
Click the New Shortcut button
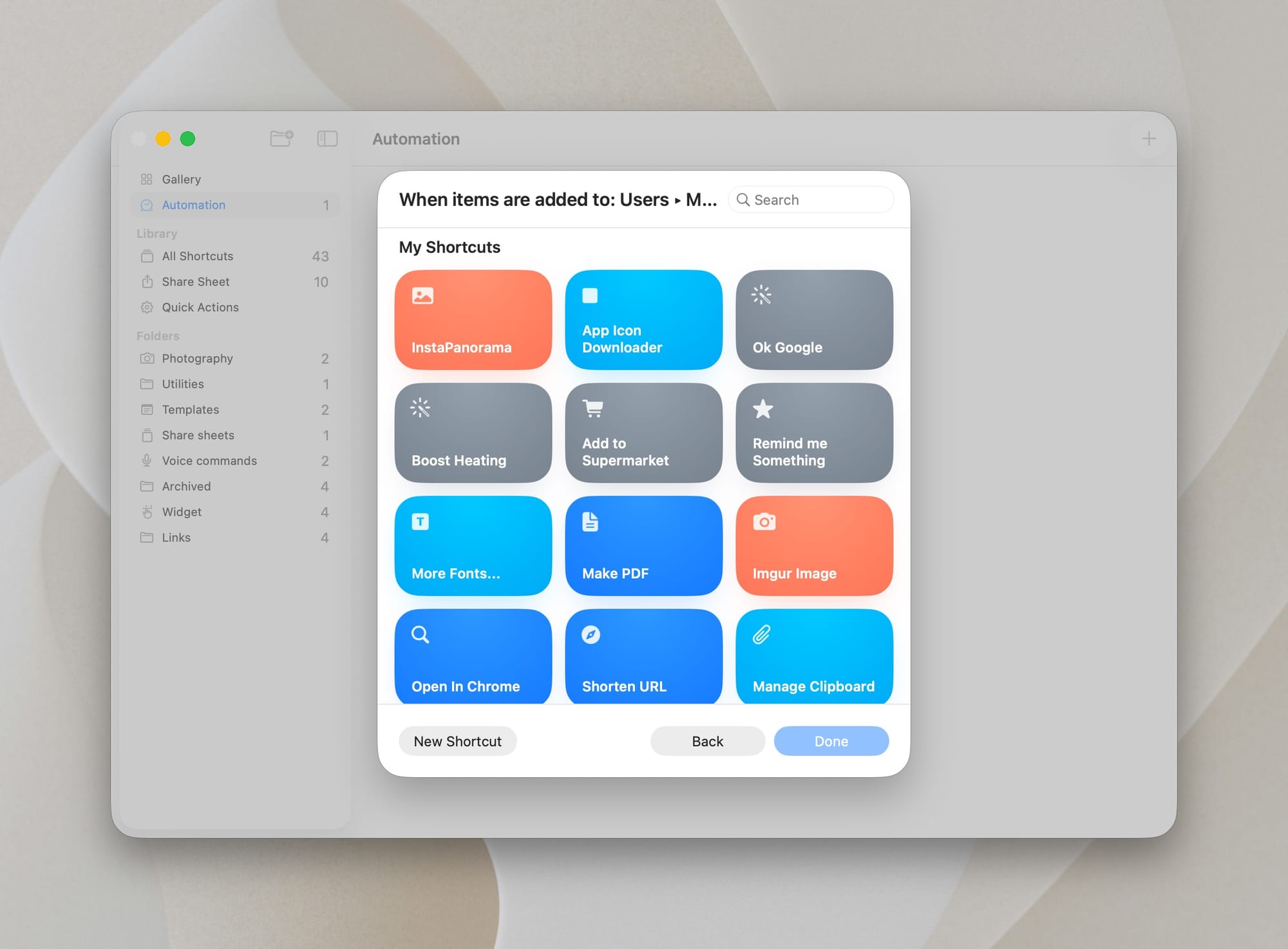click(457, 741)
